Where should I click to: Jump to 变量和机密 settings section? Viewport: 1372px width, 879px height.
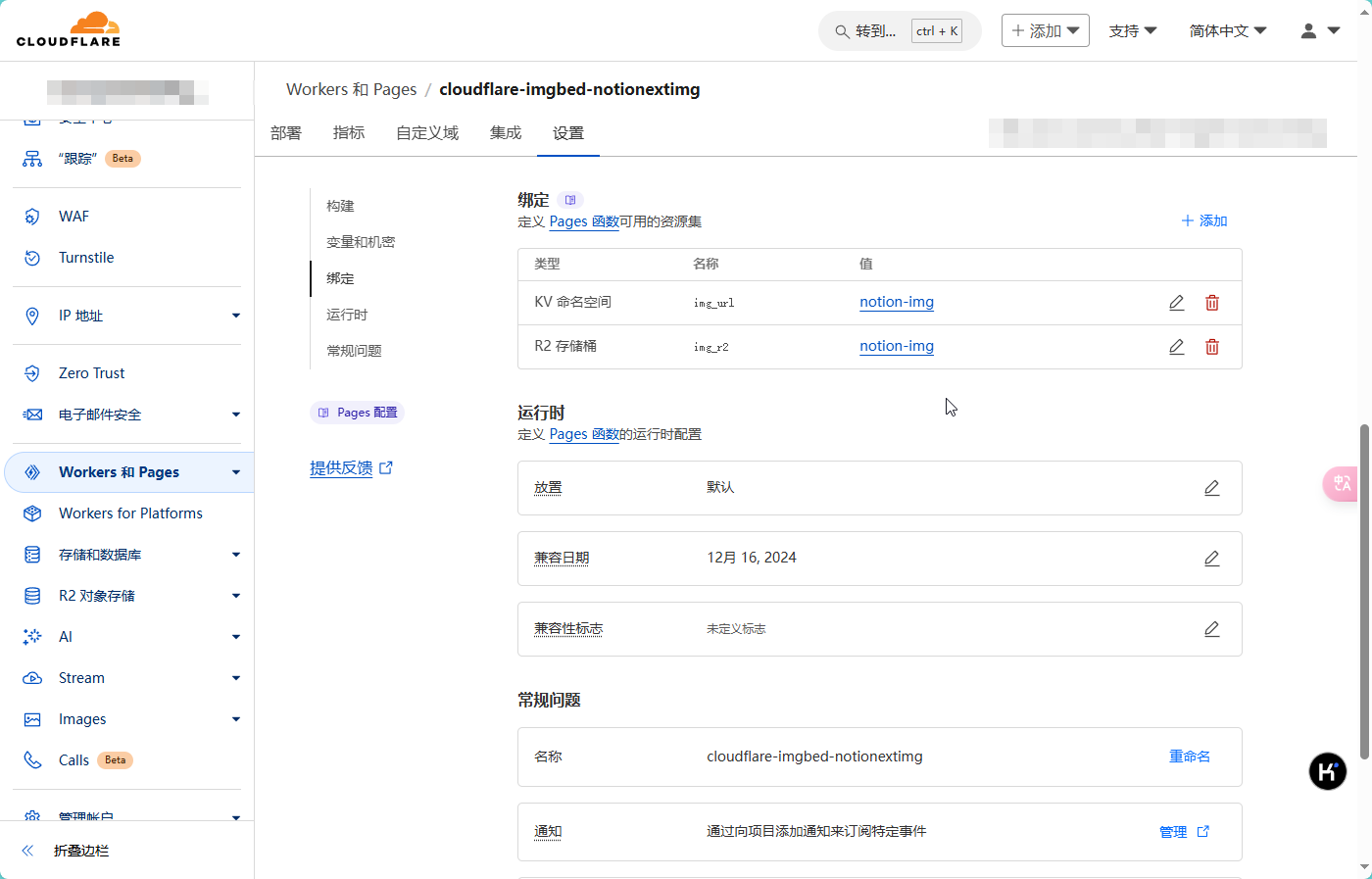[361, 242]
